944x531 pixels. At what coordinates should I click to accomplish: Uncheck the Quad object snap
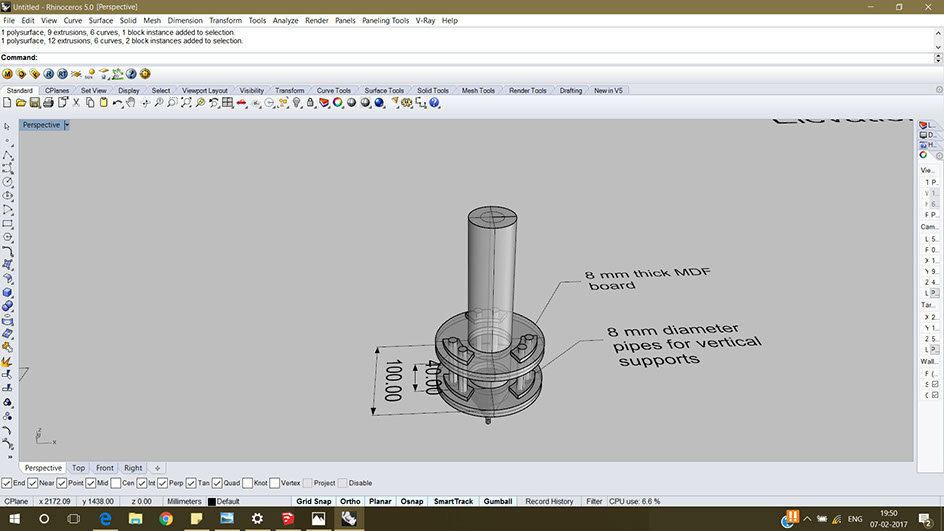tap(217, 483)
